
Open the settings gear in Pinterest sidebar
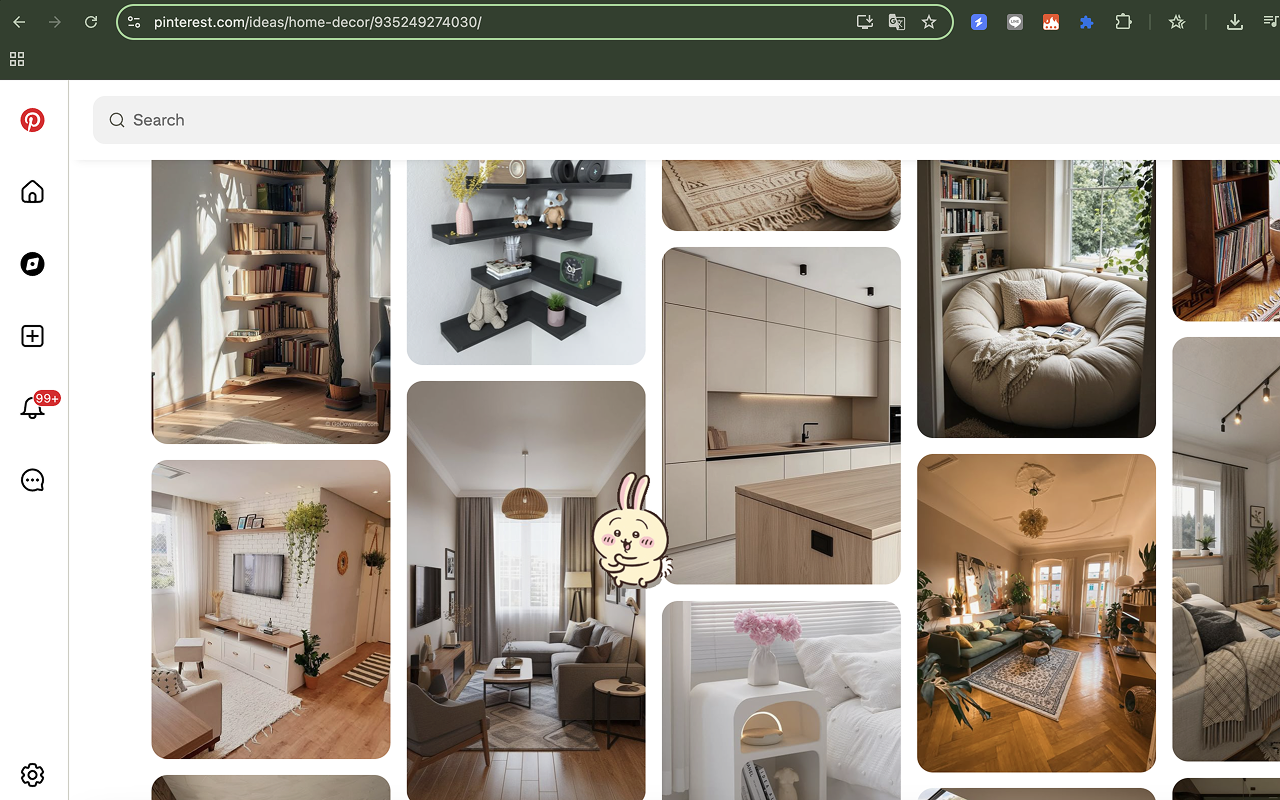pos(33,775)
